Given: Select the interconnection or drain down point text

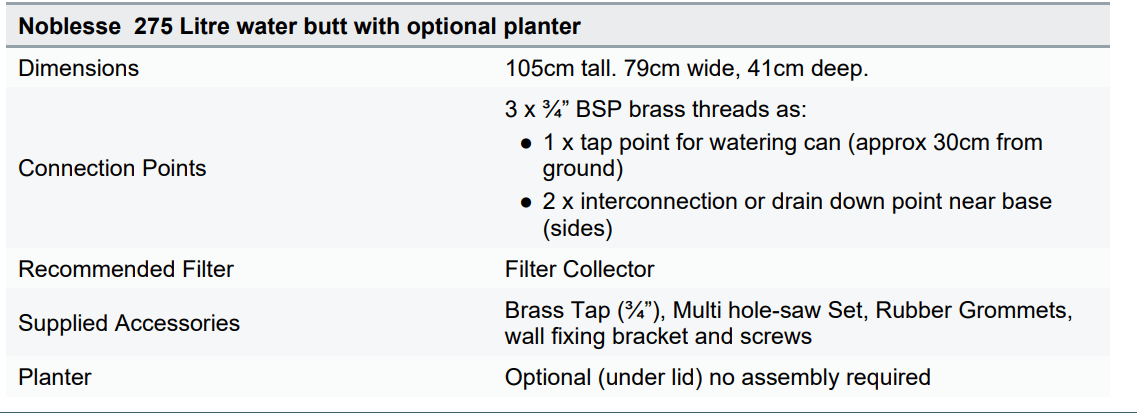Looking at the screenshot, I should [x=797, y=201].
